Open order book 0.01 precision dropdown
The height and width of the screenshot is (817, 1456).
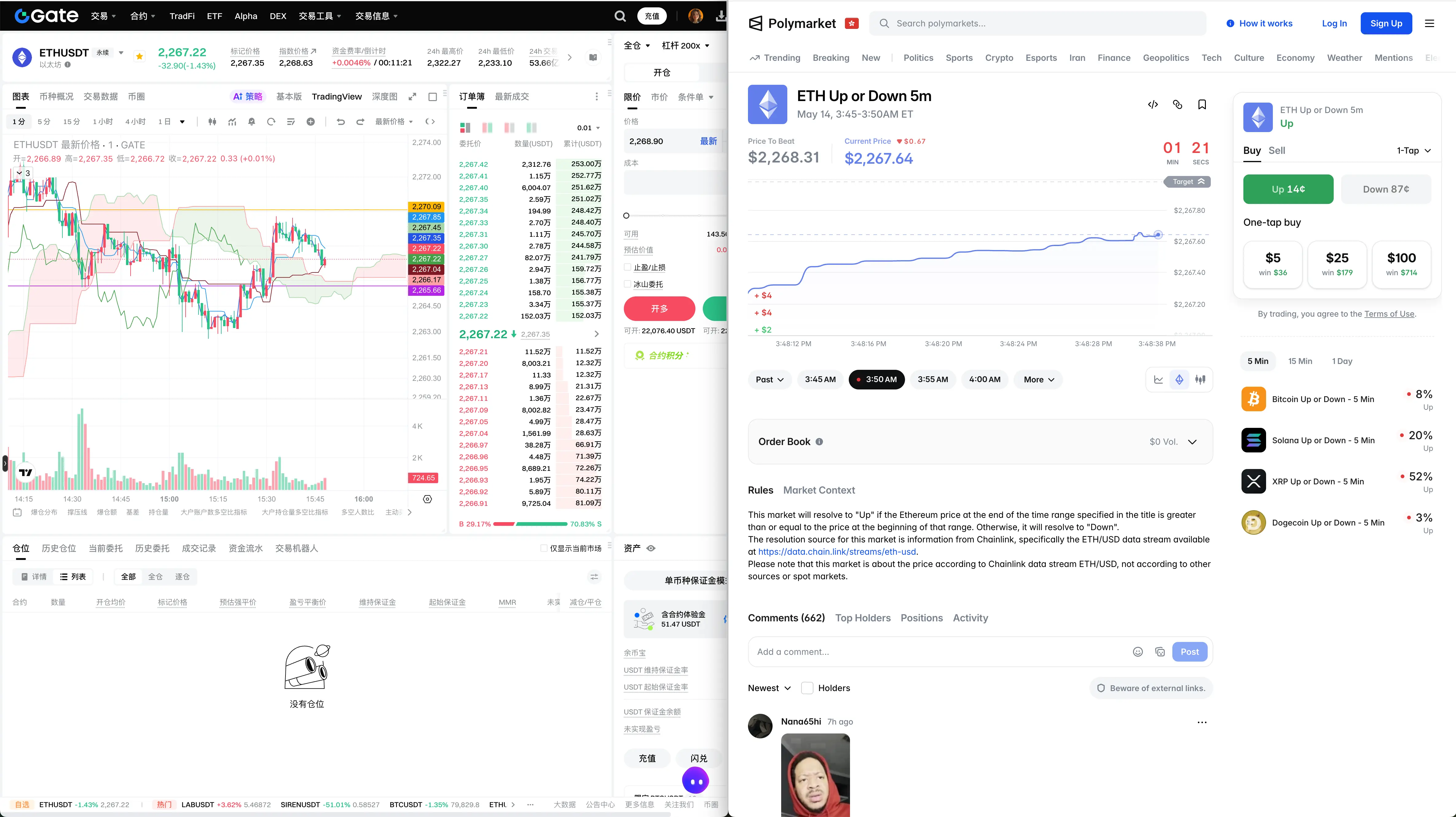point(588,128)
